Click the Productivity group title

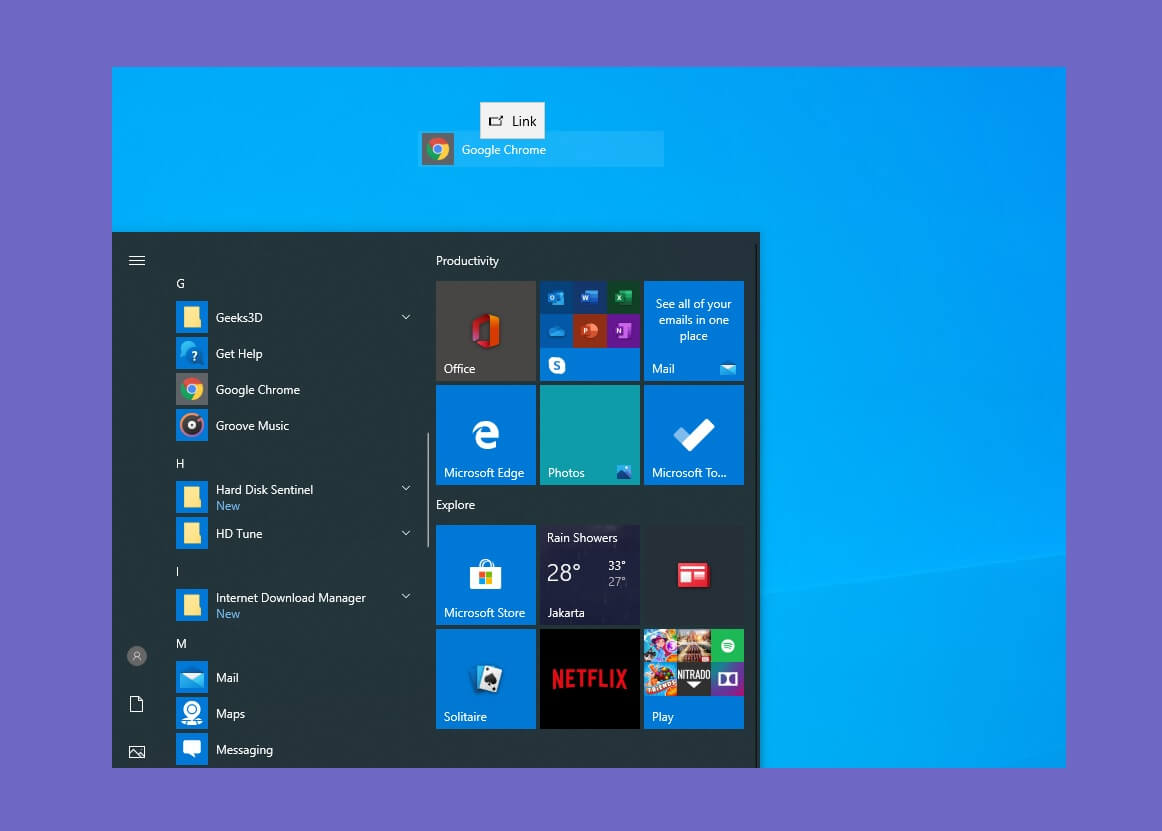click(x=467, y=261)
